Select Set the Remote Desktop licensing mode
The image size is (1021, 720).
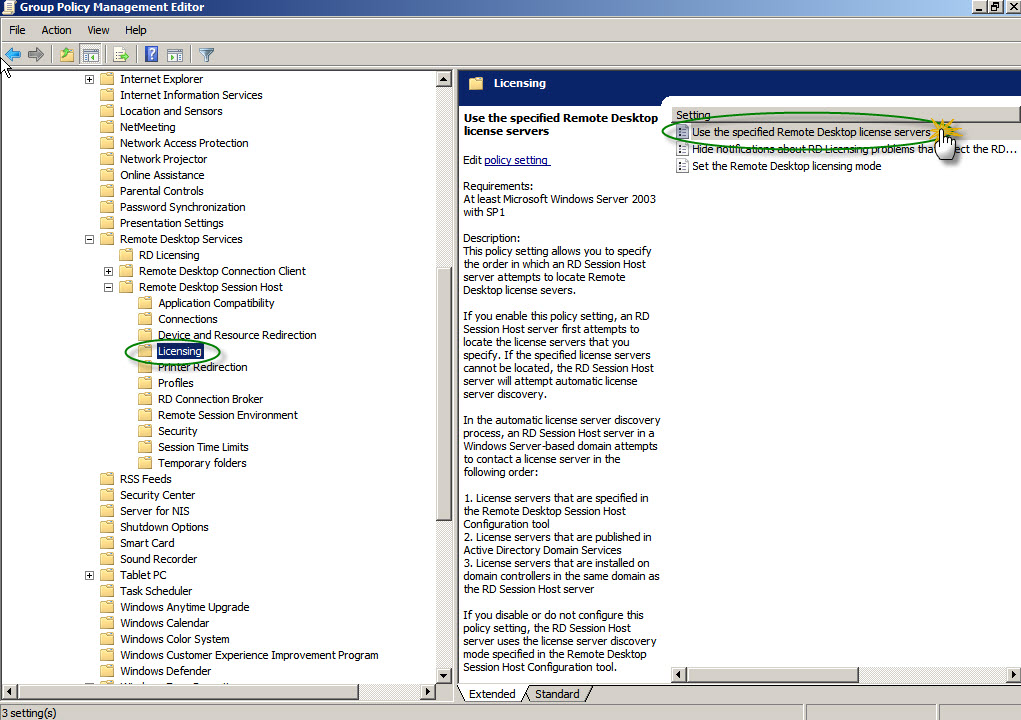(x=787, y=166)
